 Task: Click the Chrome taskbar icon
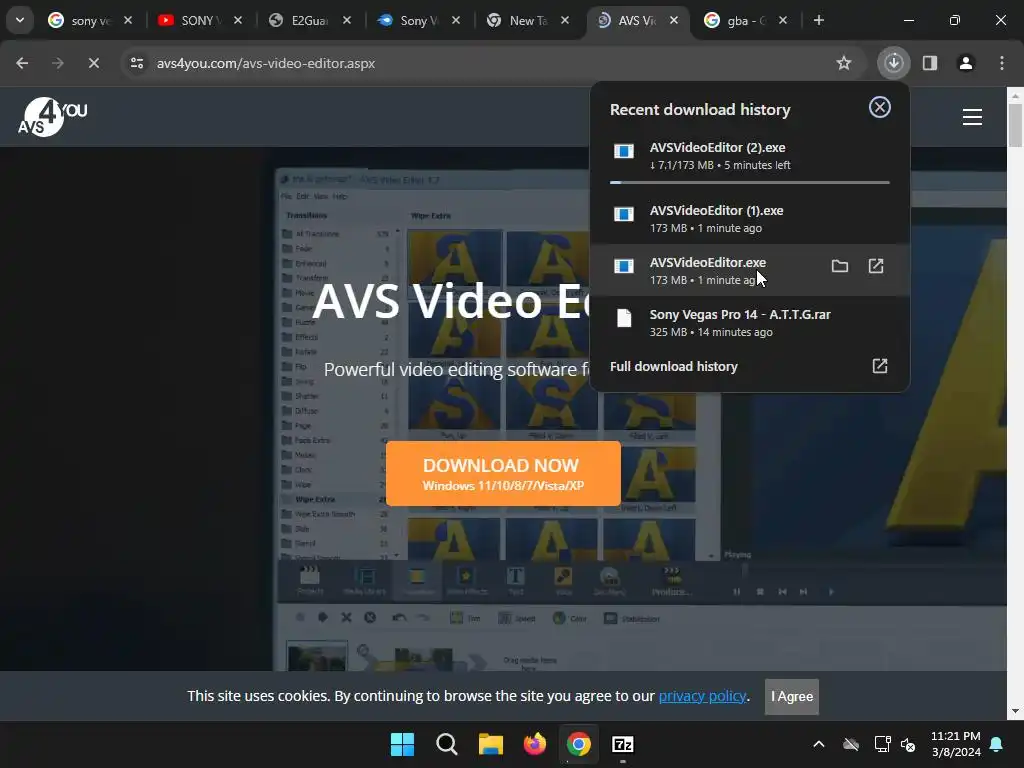click(579, 744)
